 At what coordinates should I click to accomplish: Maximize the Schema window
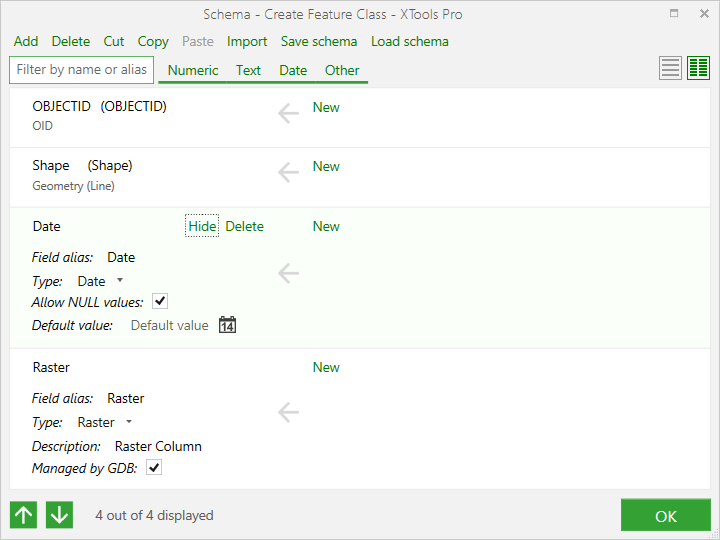674,13
